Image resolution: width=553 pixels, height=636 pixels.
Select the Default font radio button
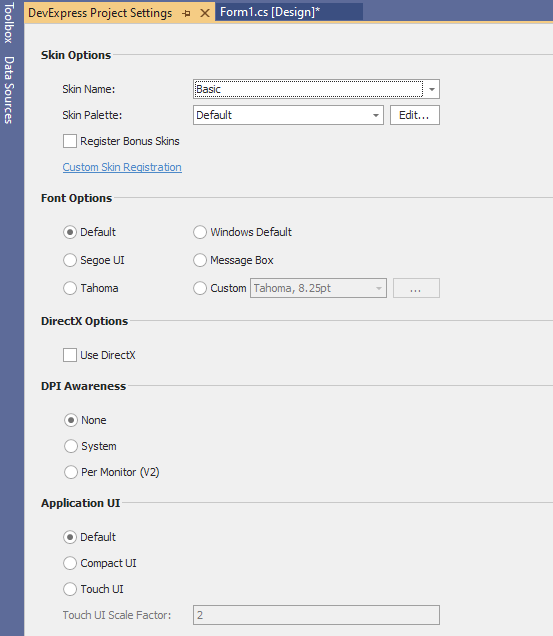[x=70, y=232]
